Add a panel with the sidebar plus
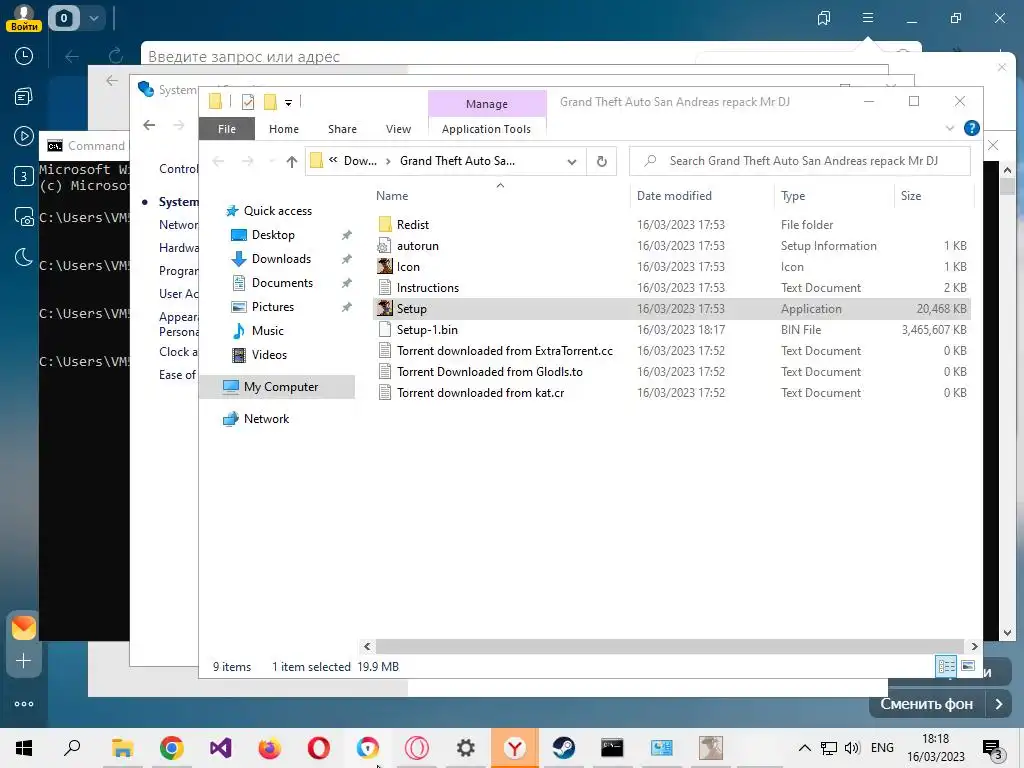1024x768 pixels. click(24, 661)
